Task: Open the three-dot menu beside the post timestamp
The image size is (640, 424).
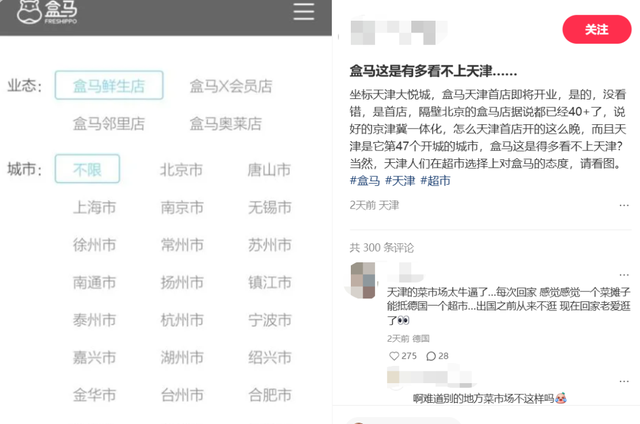Action: coord(624,205)
